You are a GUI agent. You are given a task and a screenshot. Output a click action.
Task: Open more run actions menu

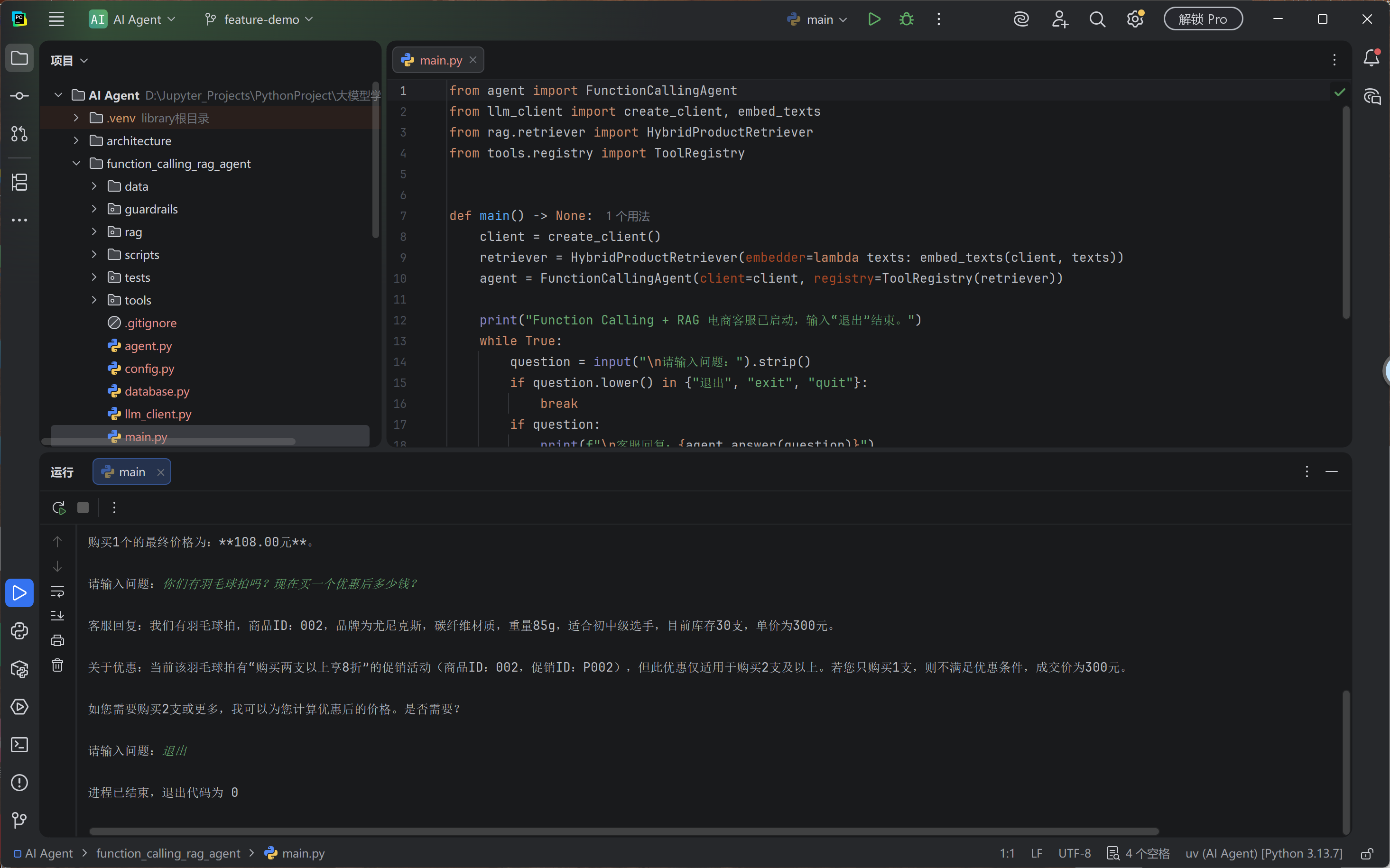939,19
